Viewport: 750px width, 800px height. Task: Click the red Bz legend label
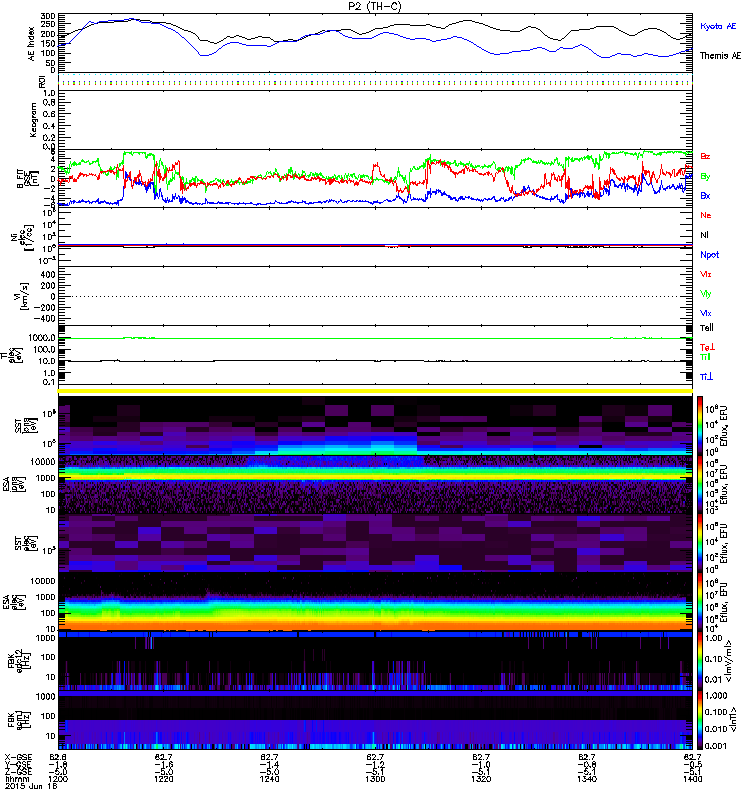click(x=705, y=156)
